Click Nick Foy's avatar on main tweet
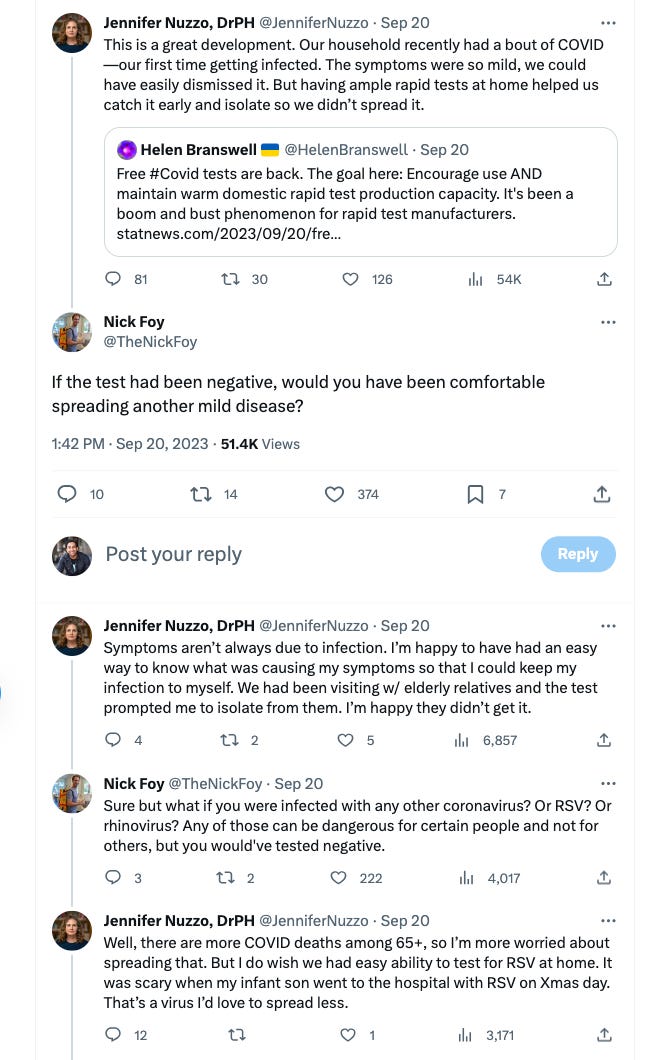Image resolution: width=658 pixels, height=1060 pixels. (x=72, y=332)
